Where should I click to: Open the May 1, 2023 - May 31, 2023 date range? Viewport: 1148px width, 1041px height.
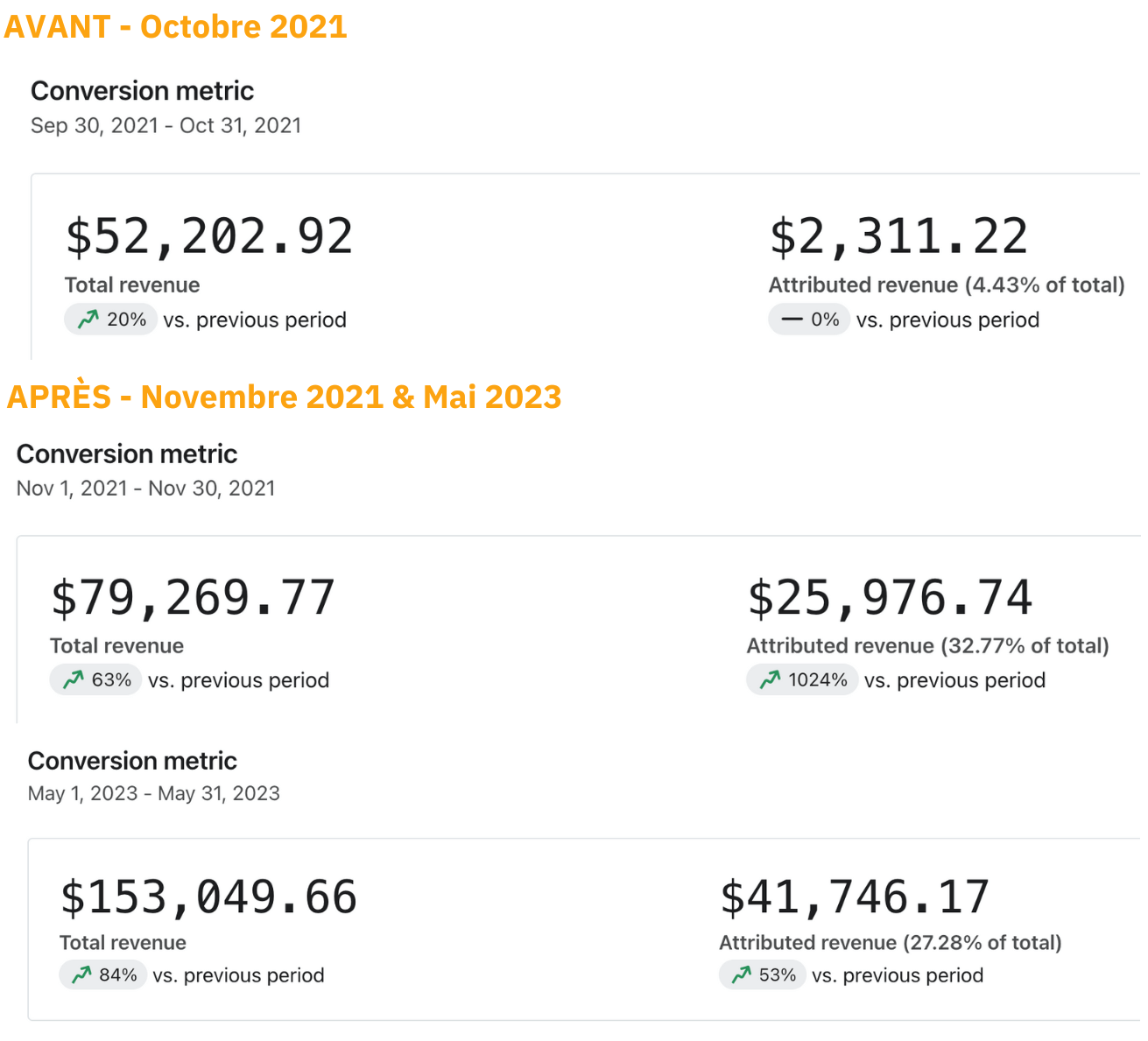click(153, 793)
